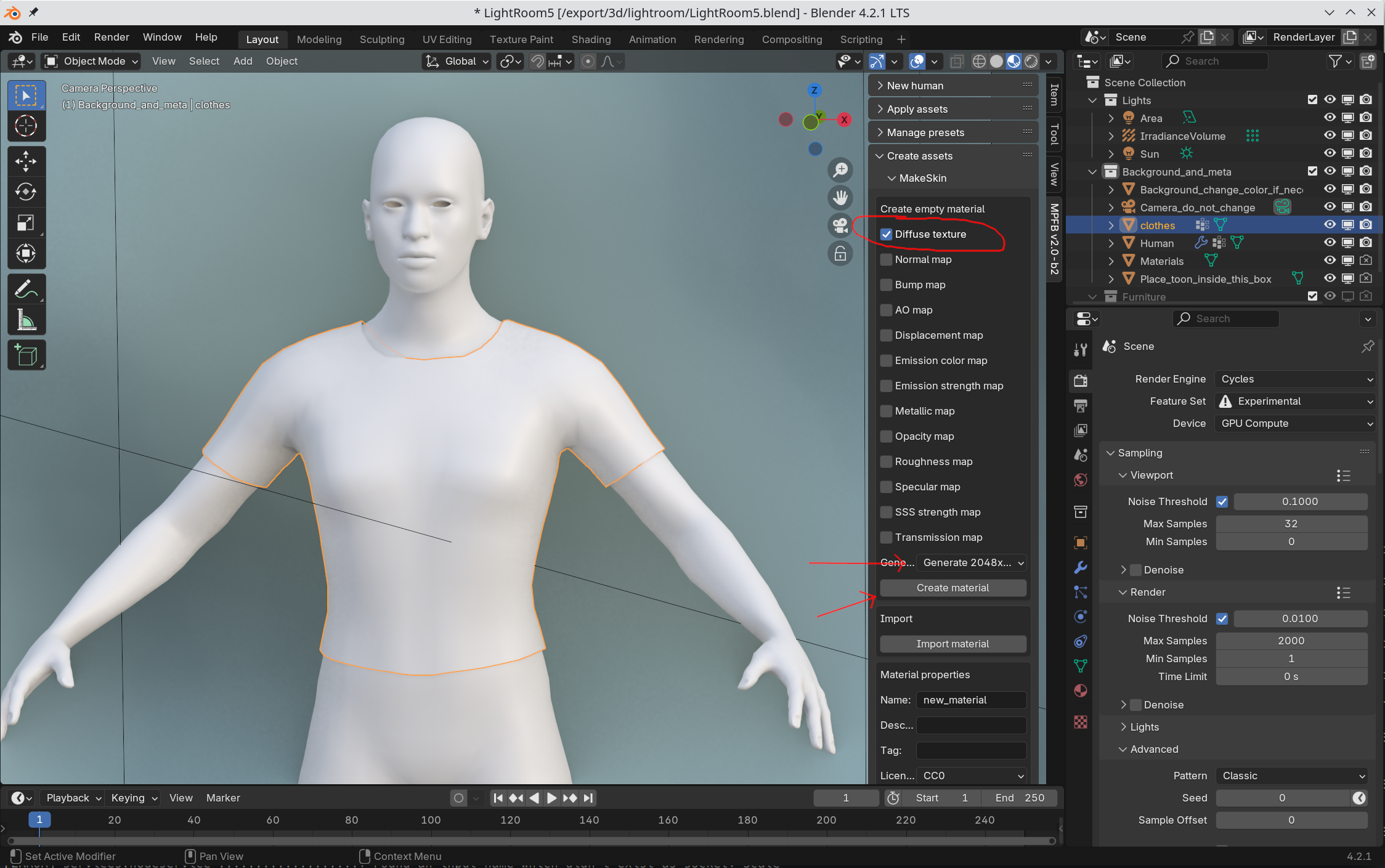
Task: Open the File menu
Action: tap(39, 37)
